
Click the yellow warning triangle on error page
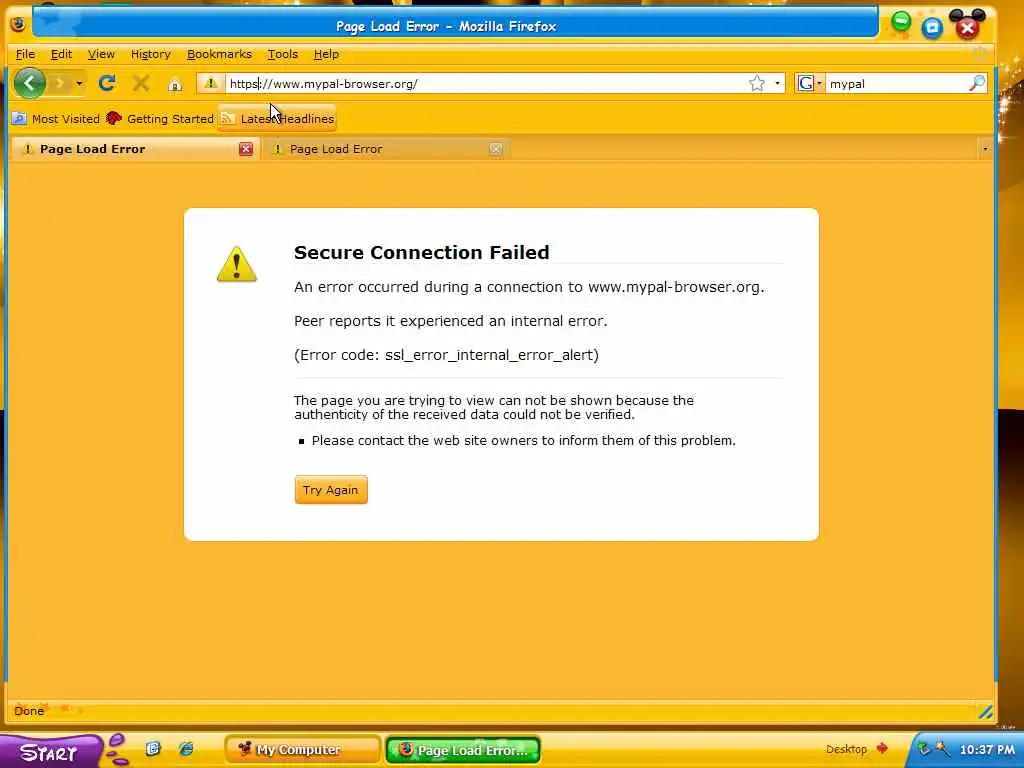(236, 264)
